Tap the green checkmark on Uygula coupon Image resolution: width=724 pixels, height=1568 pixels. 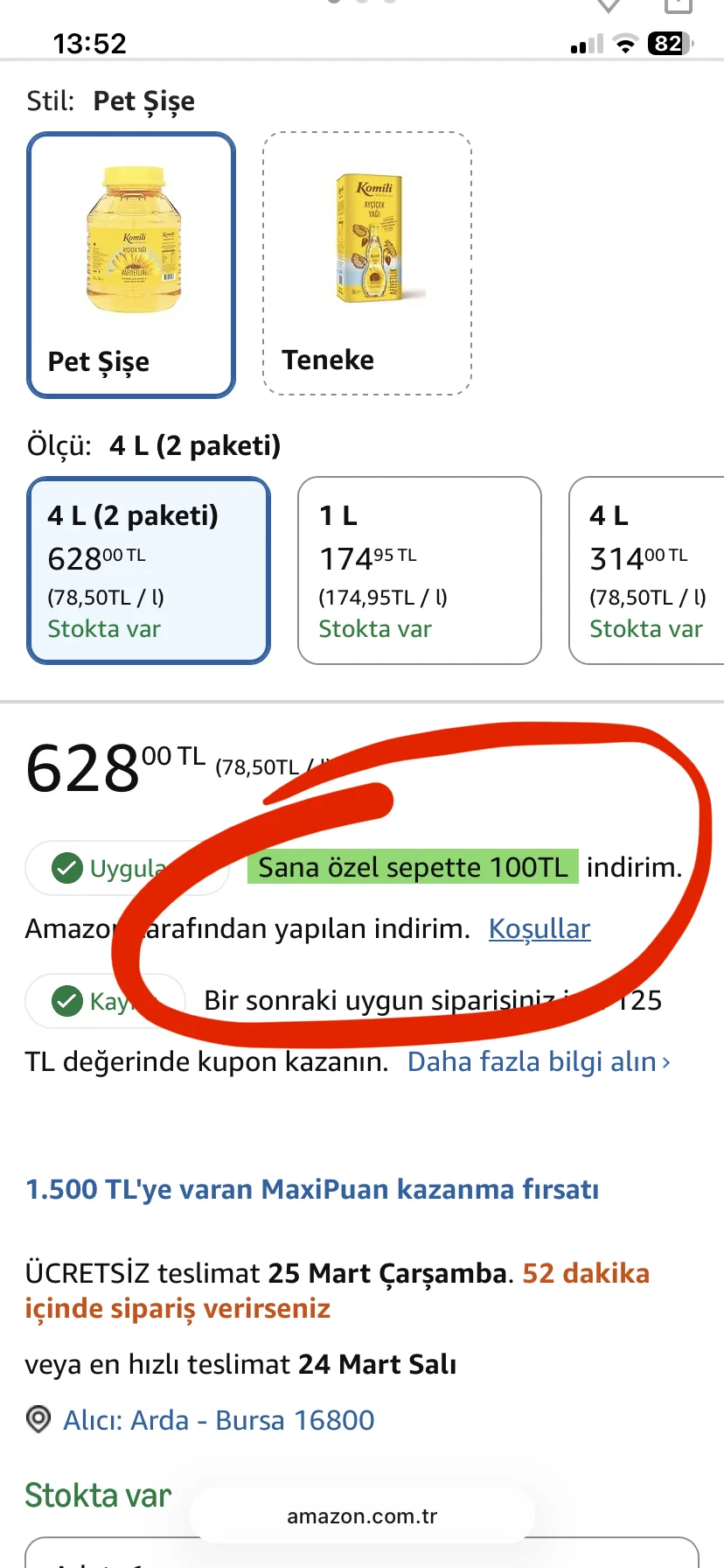[67, 868]
